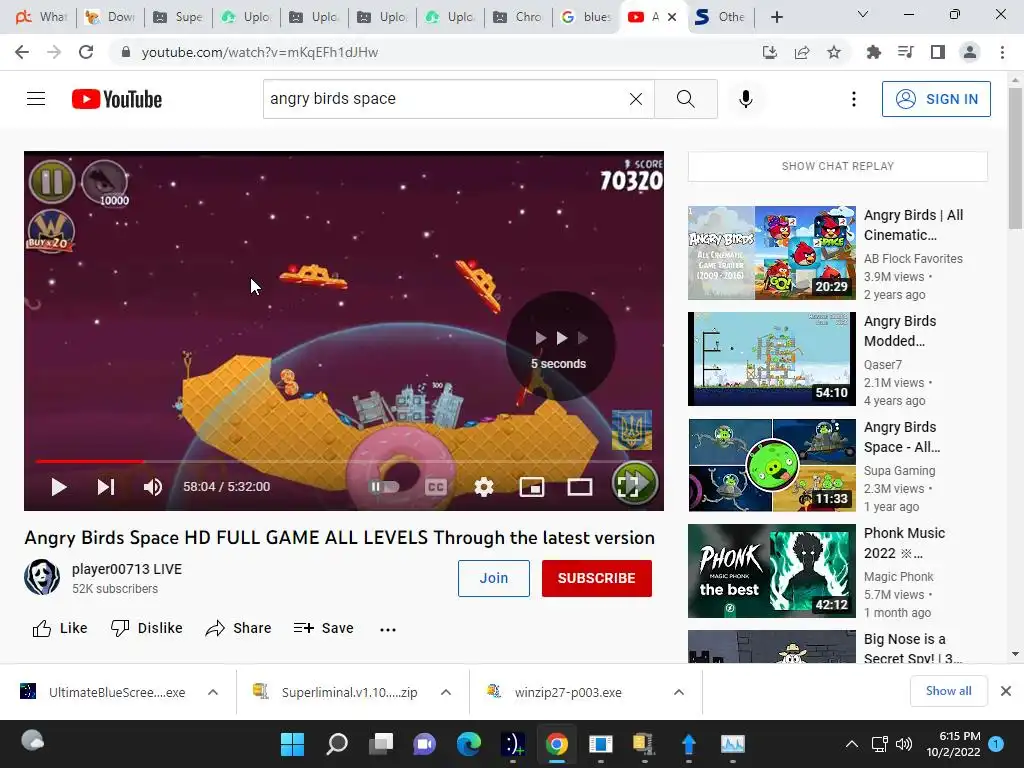
Task: Go back in browser history
Action: pos(22,52)
